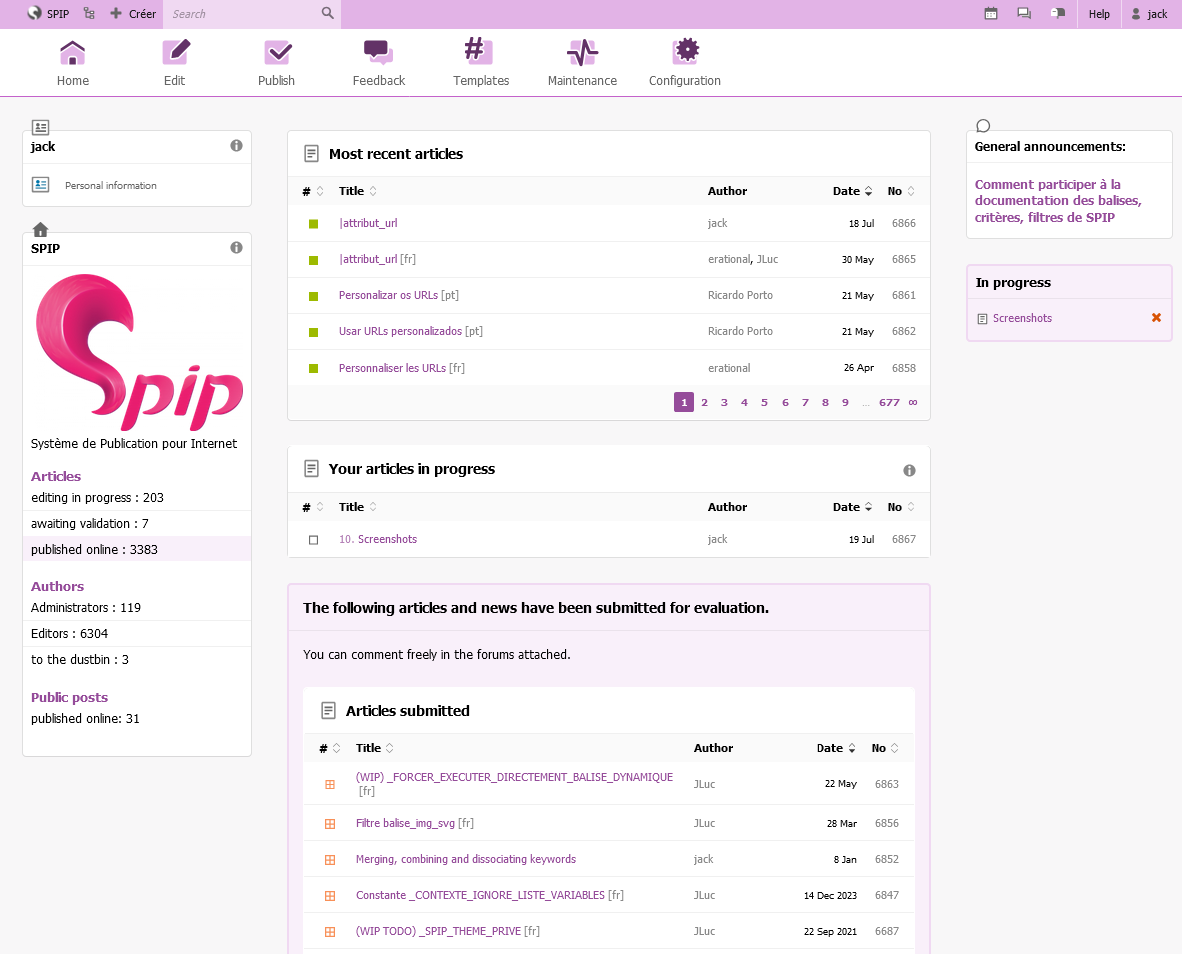Open the Créer menu
The width and height of the screenshot is (1182, 954).
(x=133, y=14)
